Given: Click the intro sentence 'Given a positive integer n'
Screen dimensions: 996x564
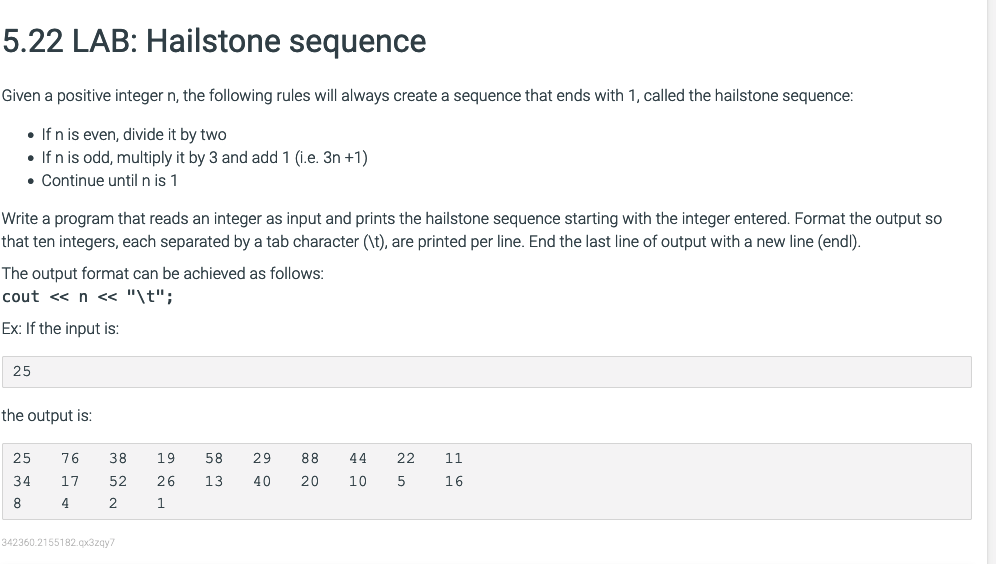Looking at the screenshot, I should 427,95.
